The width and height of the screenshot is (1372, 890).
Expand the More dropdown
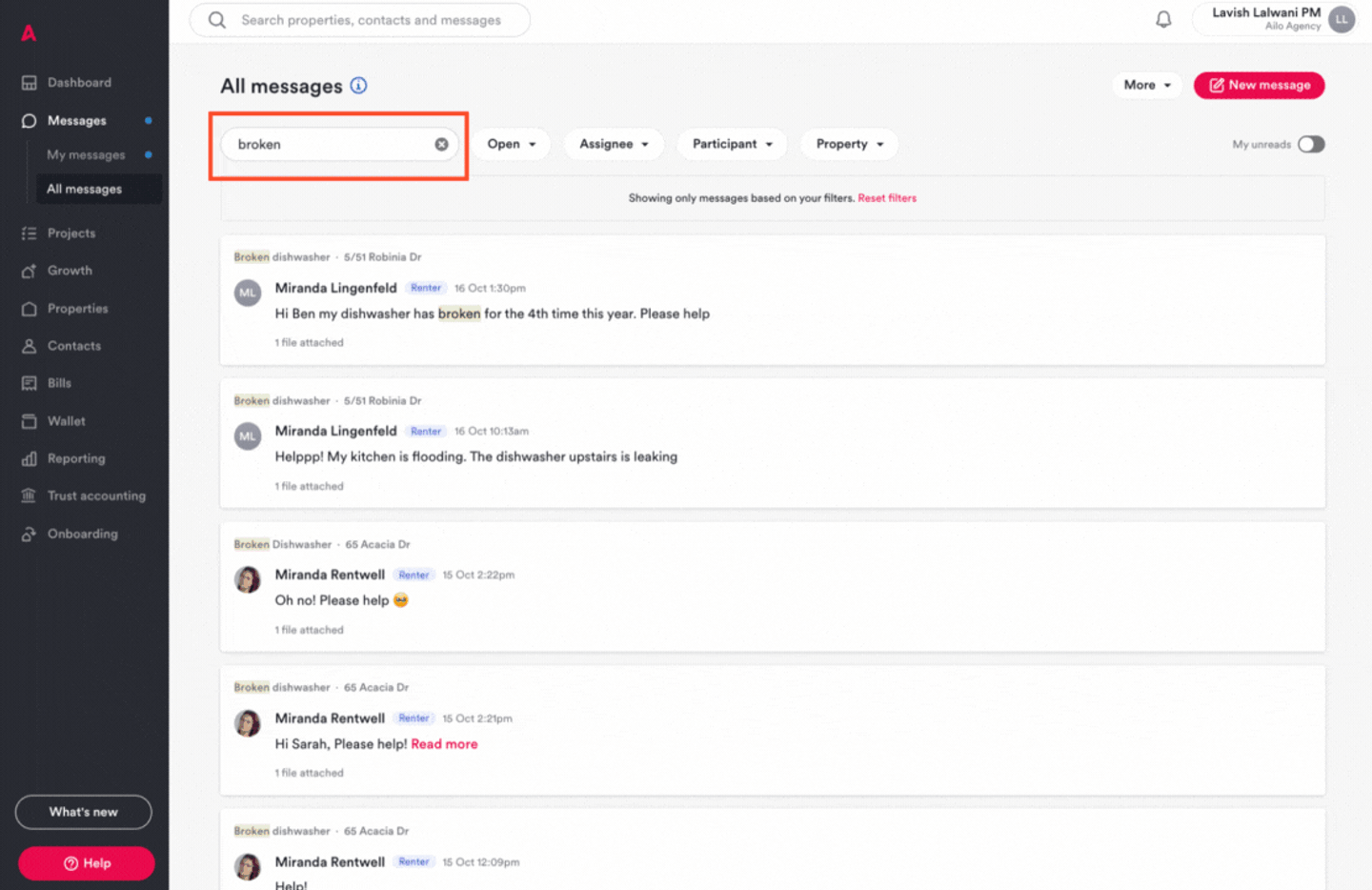tap(1147, 85)
